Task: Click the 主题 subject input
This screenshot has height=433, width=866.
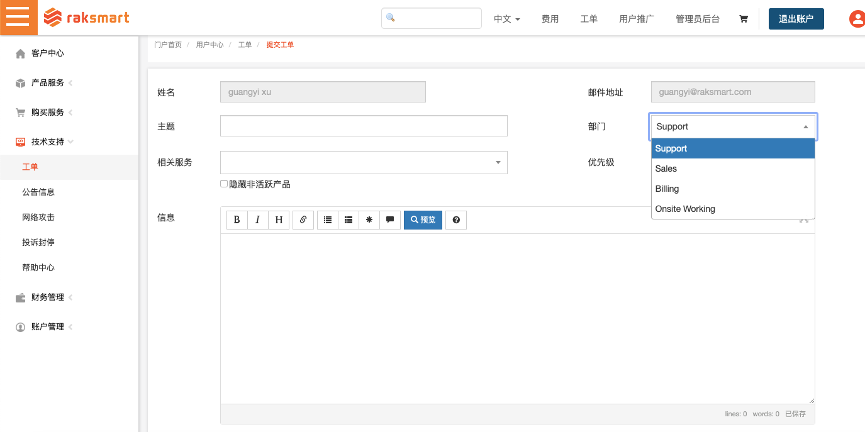Action: [363, 126]
